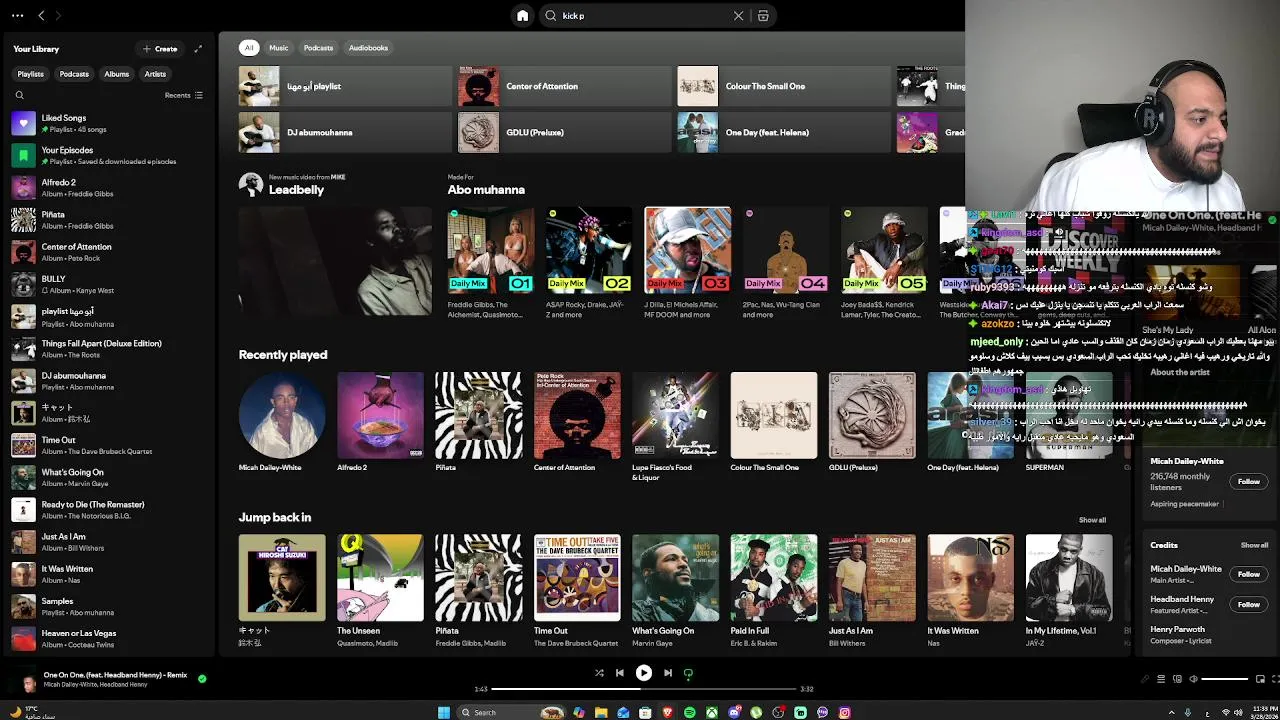Open Paid In Full in Jump back in
1280x720 pixels.
pyautogui.click(x=773, y=577)
